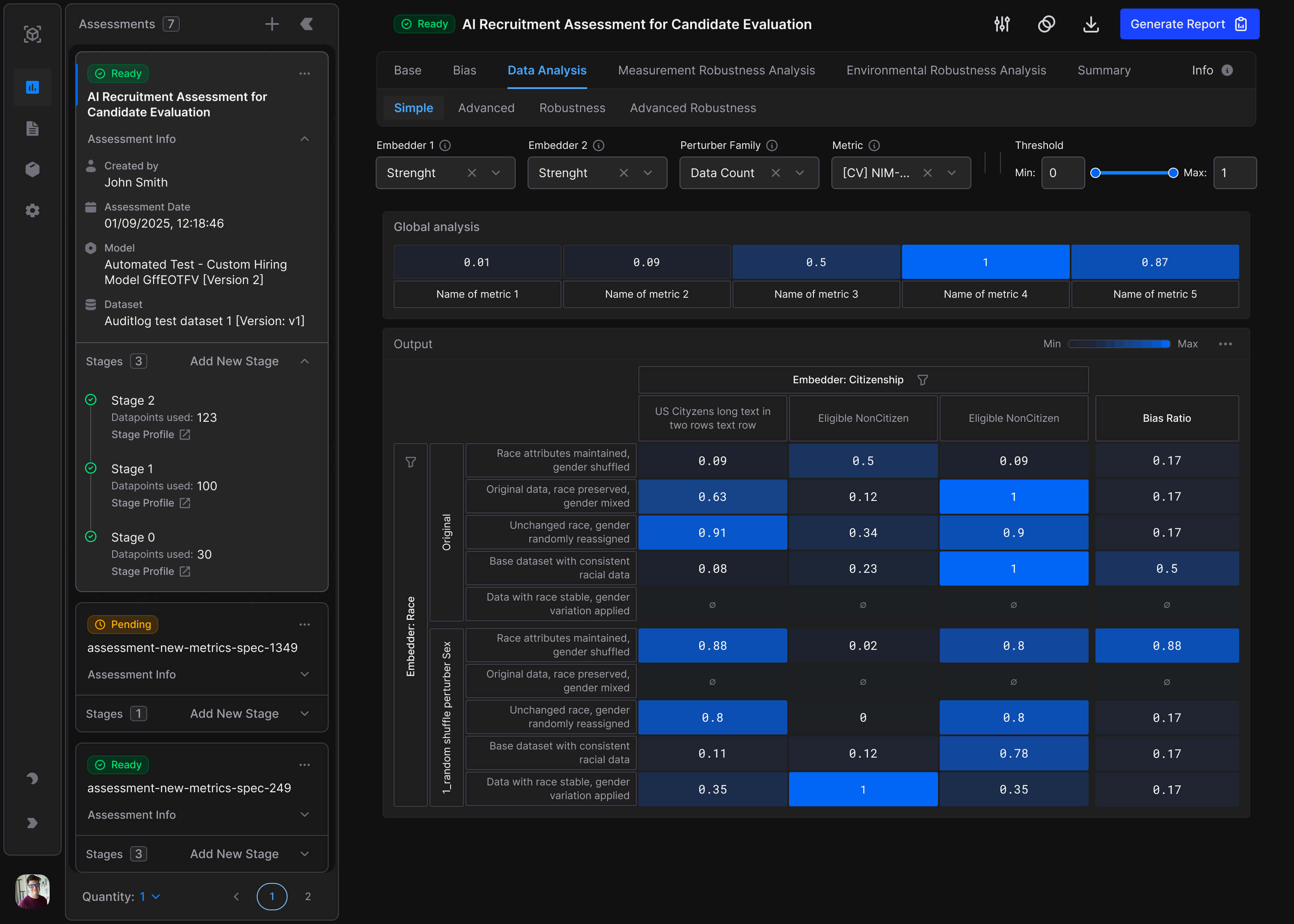Click the plus icon to add assessment
The width and height of the screenshot is (1294, 924).
tap(272, 24)
